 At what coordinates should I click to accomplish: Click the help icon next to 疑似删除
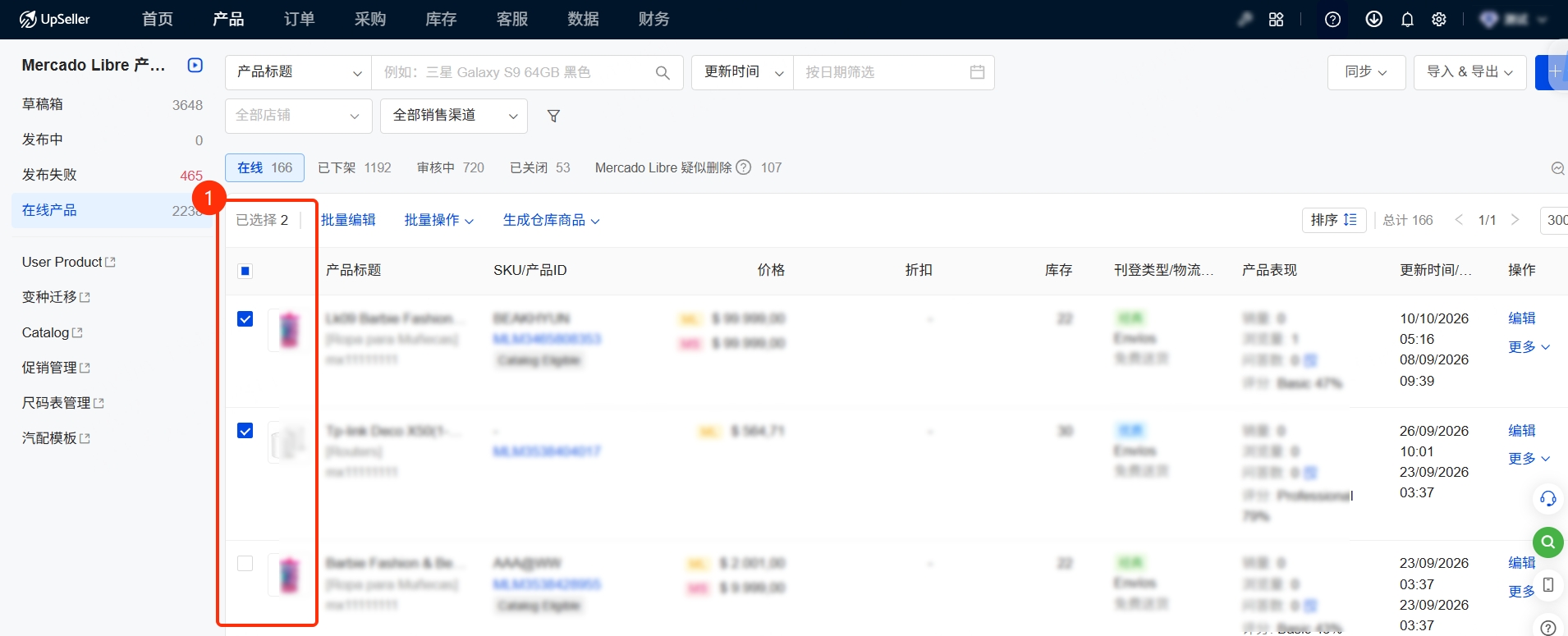[744, 167]
